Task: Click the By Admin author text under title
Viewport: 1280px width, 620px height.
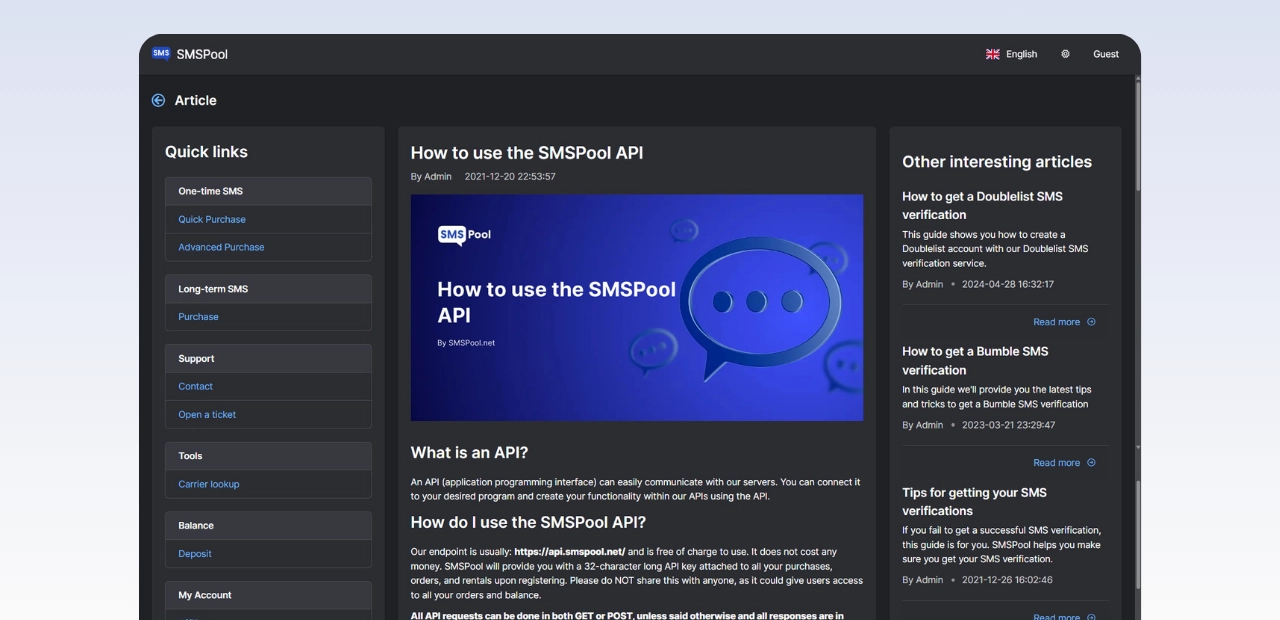Action: pos(431,176)
